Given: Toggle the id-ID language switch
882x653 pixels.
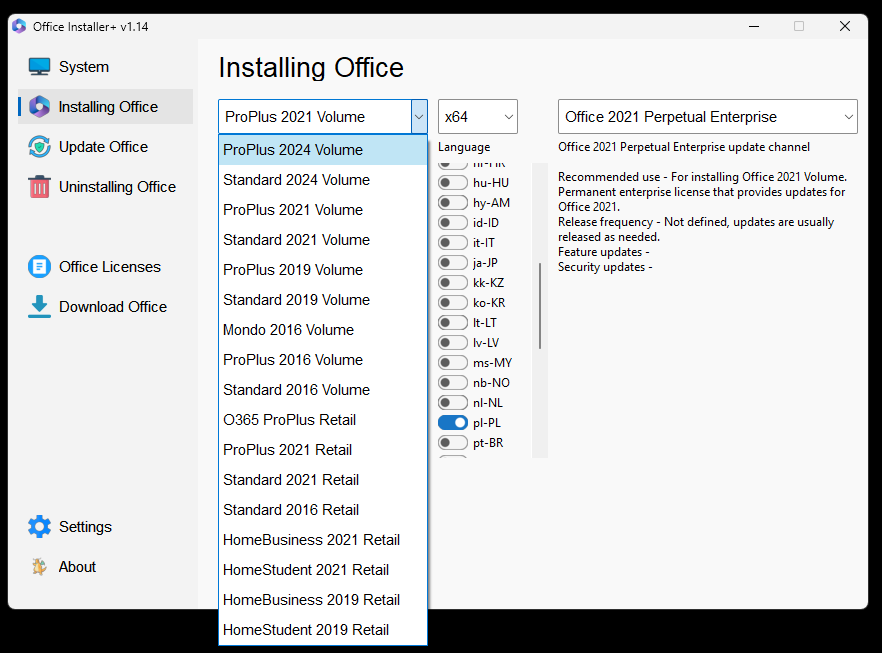Looking at the screenshot, I should (x=453, y=223).
